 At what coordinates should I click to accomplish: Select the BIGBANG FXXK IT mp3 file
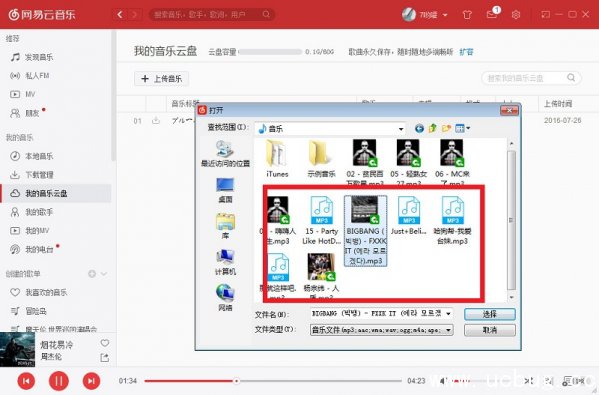tap(366, 230)
